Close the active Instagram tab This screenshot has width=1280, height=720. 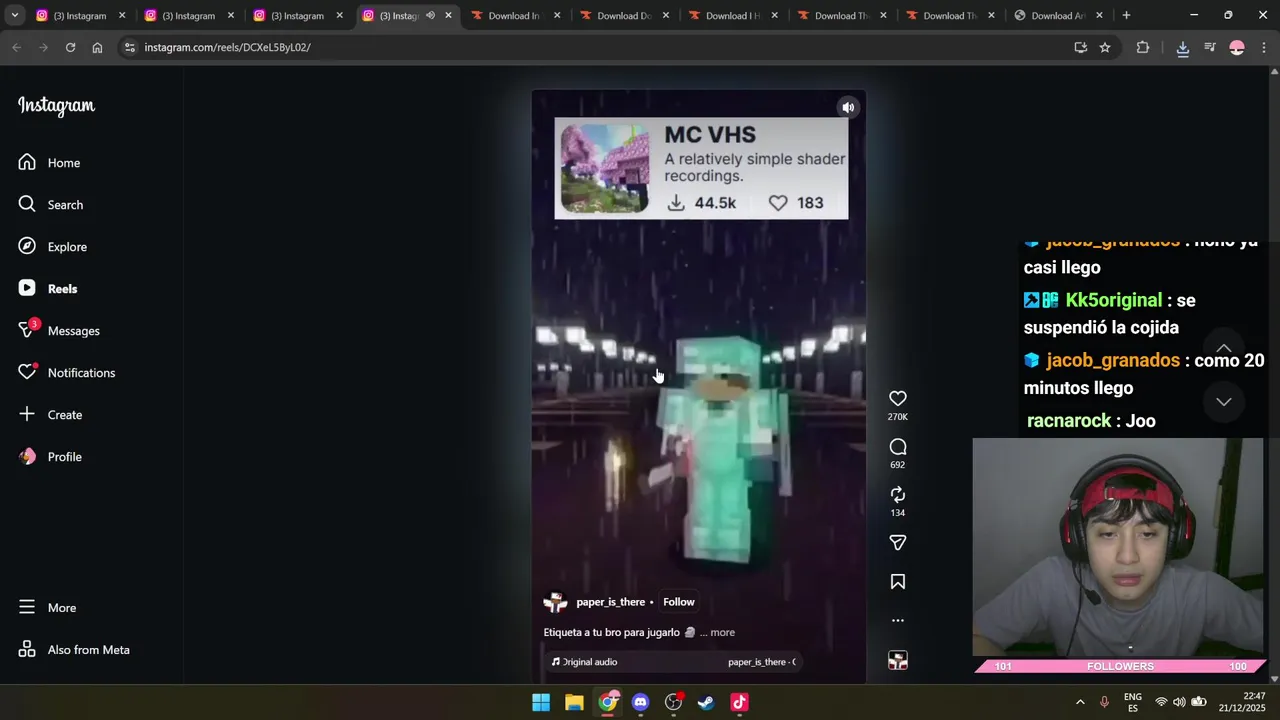[x=448, y=16]
